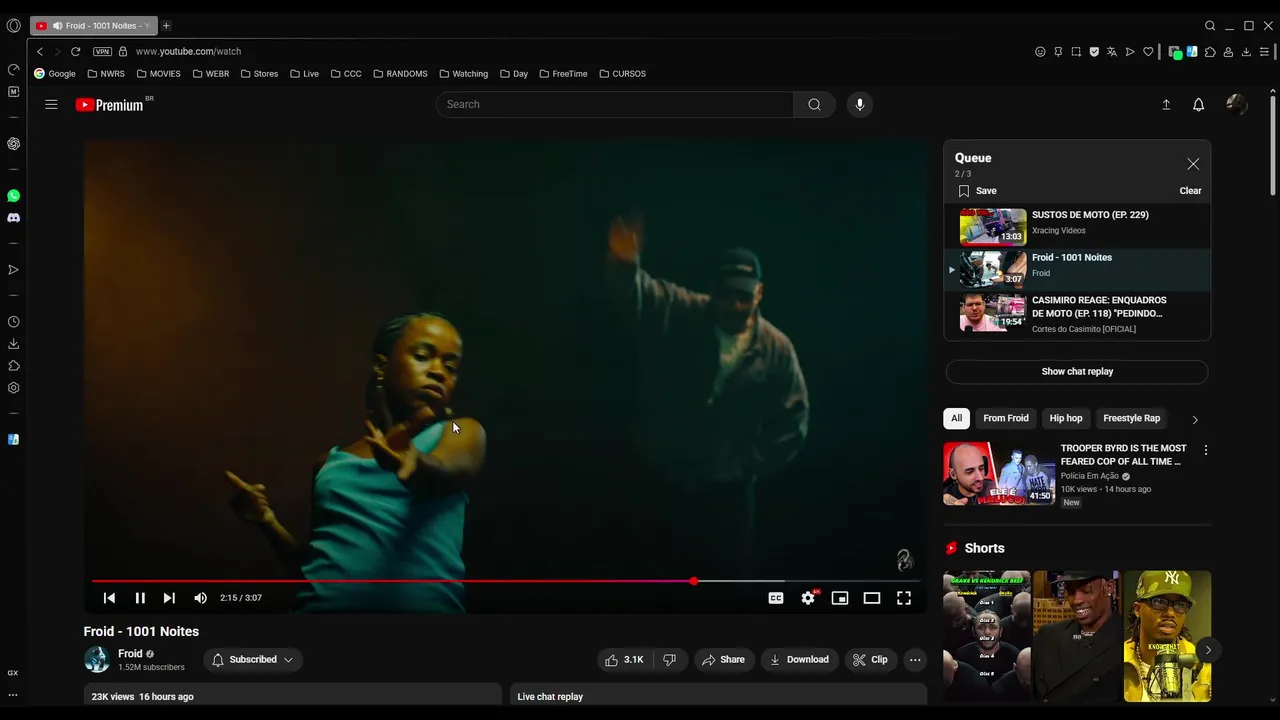Open the YouTube guide hamburger menu
The image size is (1280, 720).
(x=51, y=104)
